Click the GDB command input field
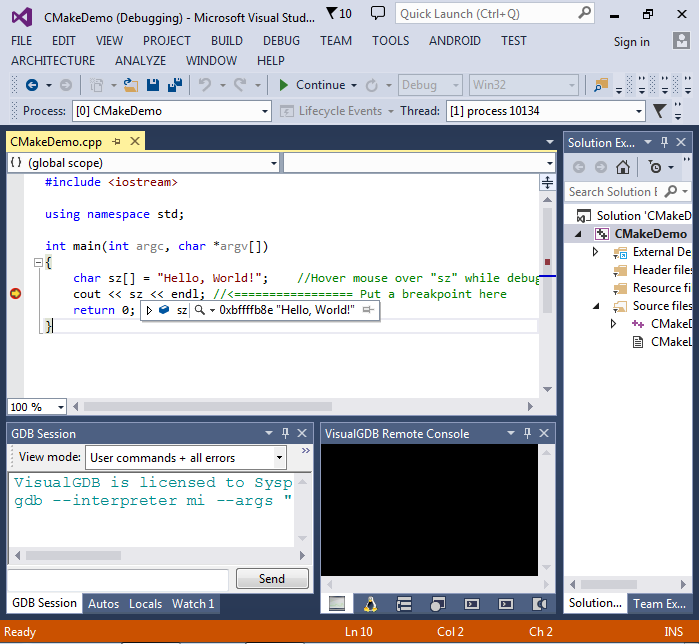This screenshot has width=699, height=644. point(118,579)
